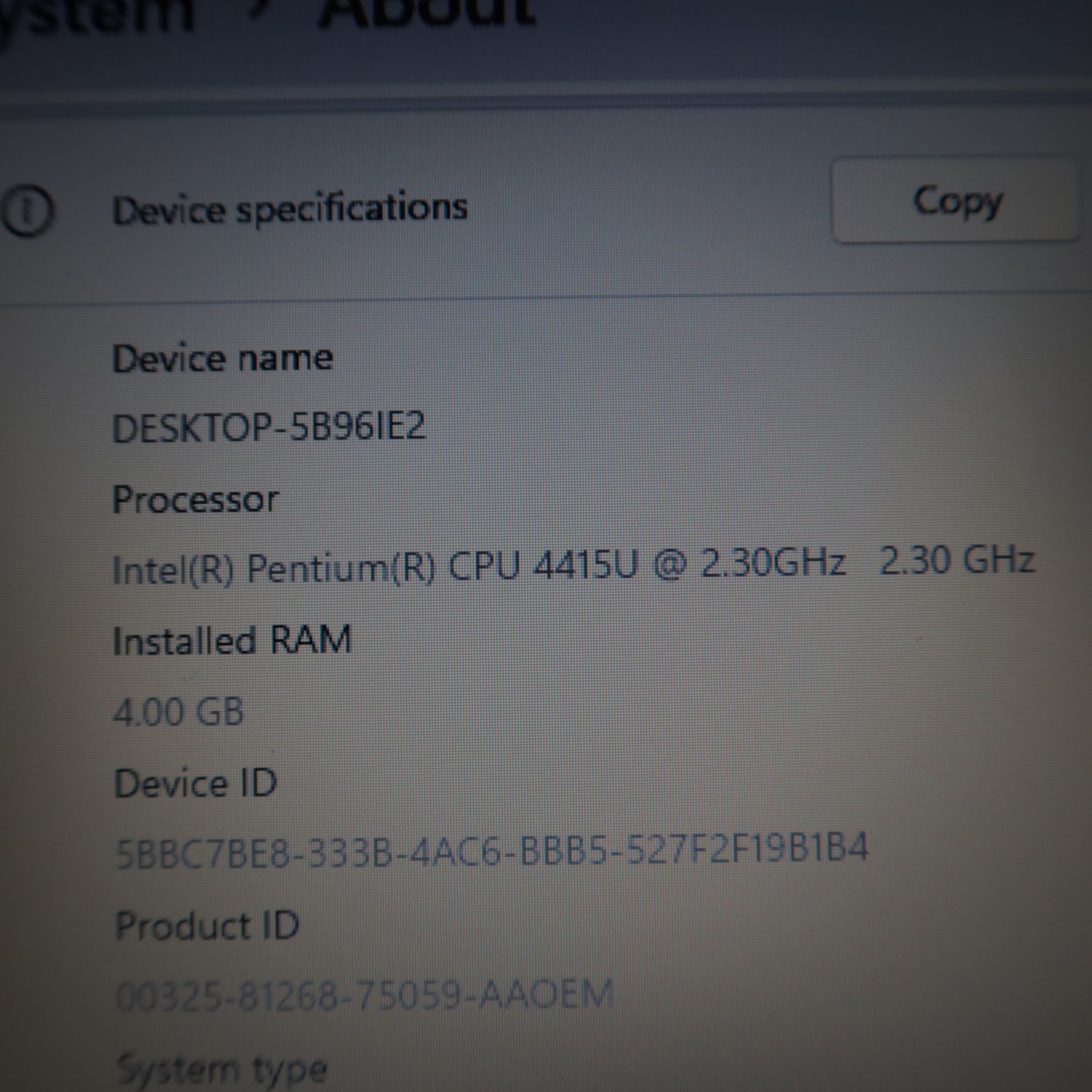Click the Intel(R) Pentium(R) processor text

274,568
